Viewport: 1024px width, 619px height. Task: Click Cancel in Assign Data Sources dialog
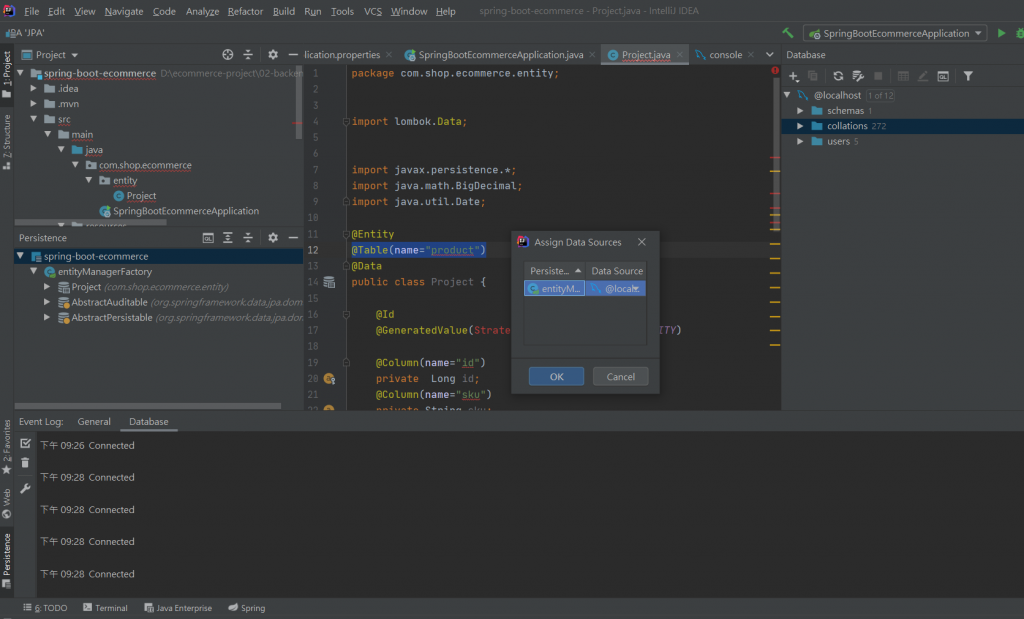(620, 377)
